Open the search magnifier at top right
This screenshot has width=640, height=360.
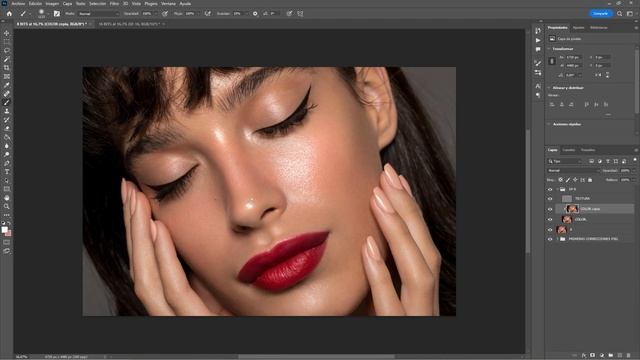click(620, 13)
